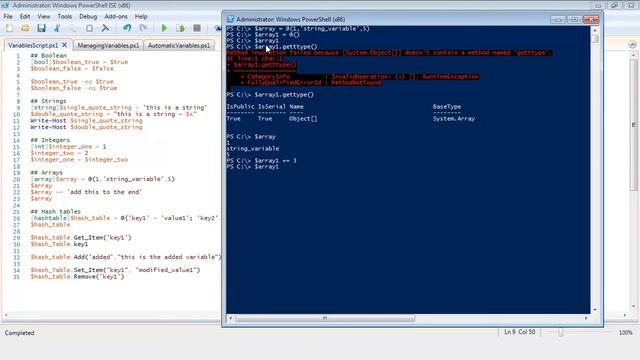The height and width of the screenshot is (360, 640).
Task: Click the console's horizontal scrollbar thumb
Action: [325, 318]
